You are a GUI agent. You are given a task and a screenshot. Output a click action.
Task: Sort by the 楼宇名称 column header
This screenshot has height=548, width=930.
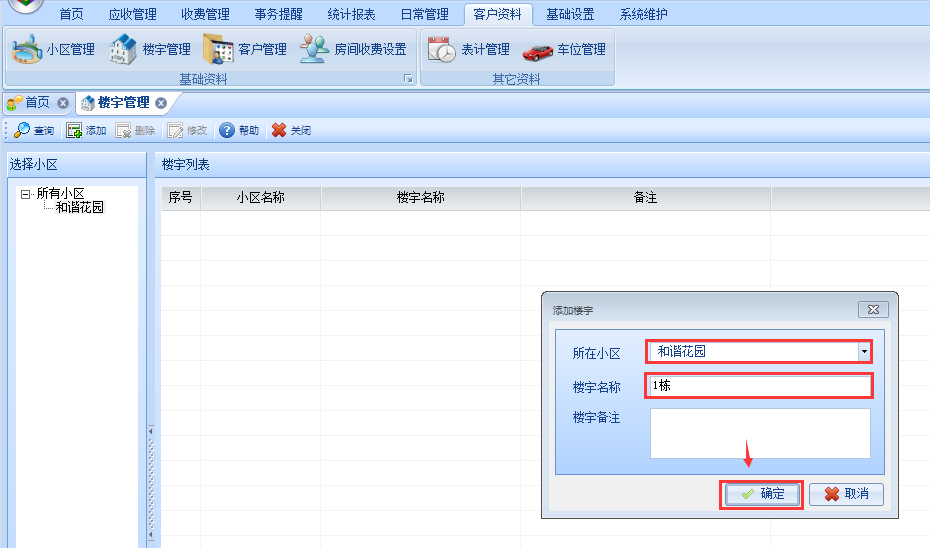coord(421,198)
